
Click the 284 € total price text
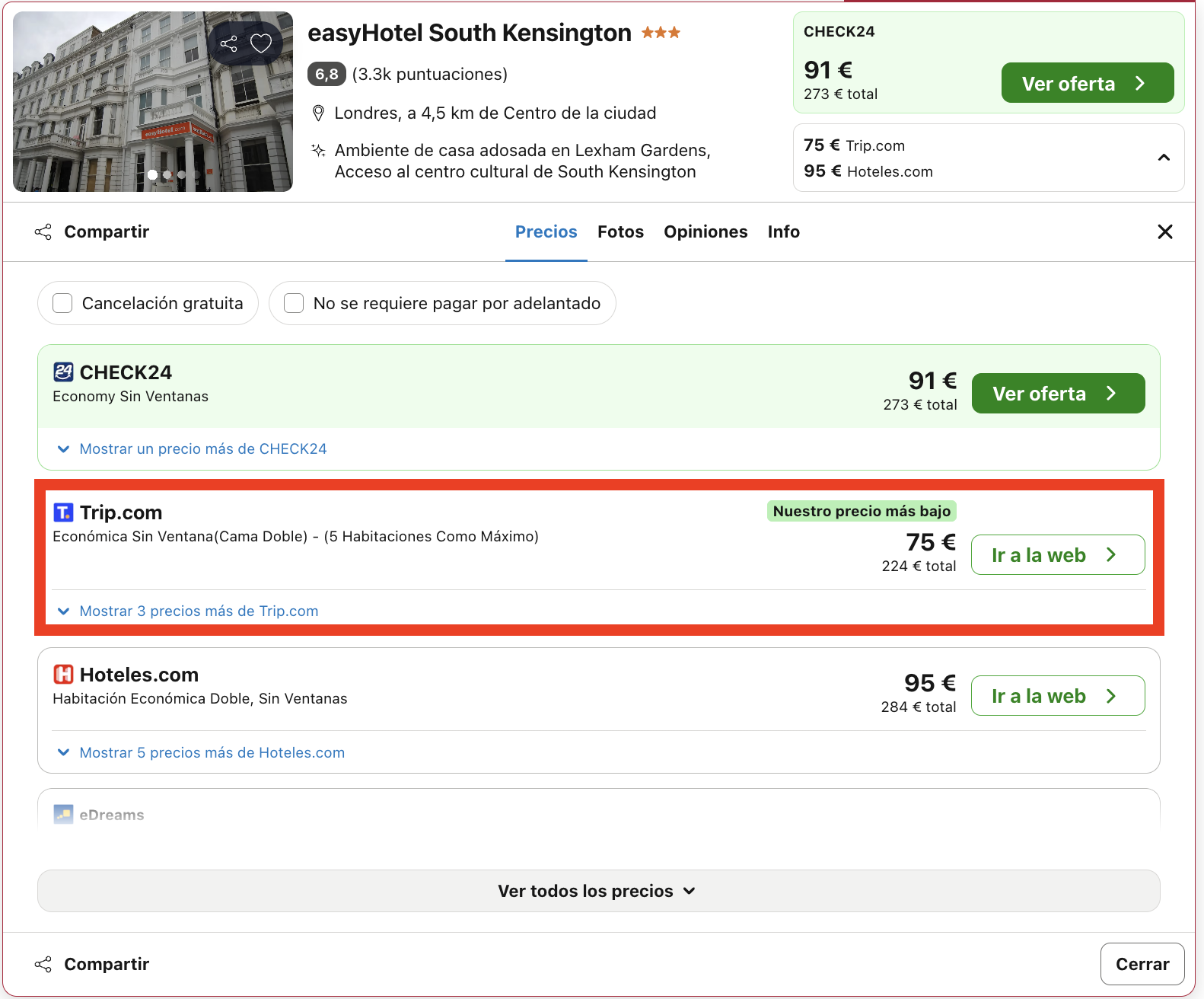pyautogui.click(x=919, y=707)
